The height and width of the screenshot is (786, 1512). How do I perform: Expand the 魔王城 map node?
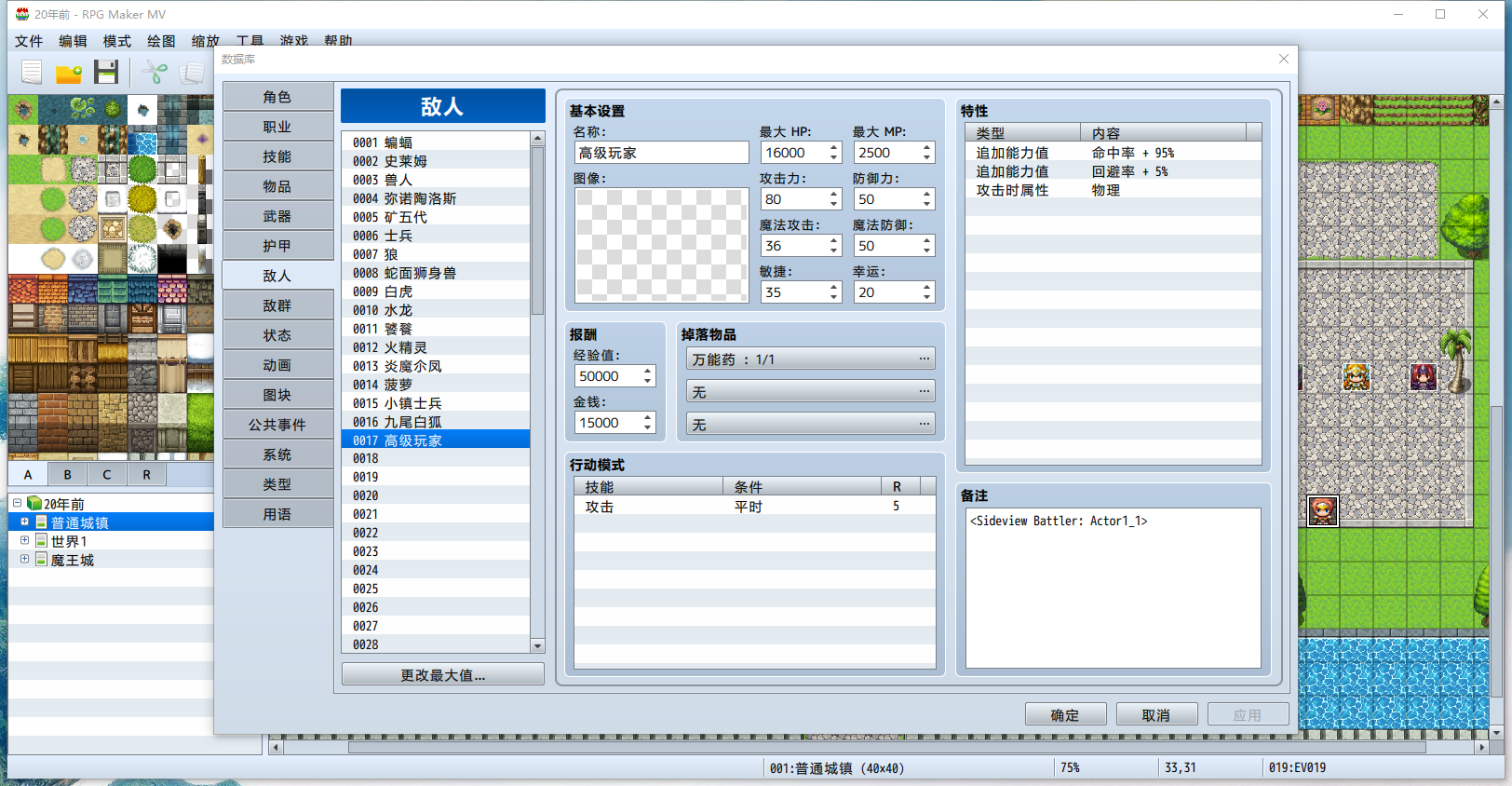[24, 559]
